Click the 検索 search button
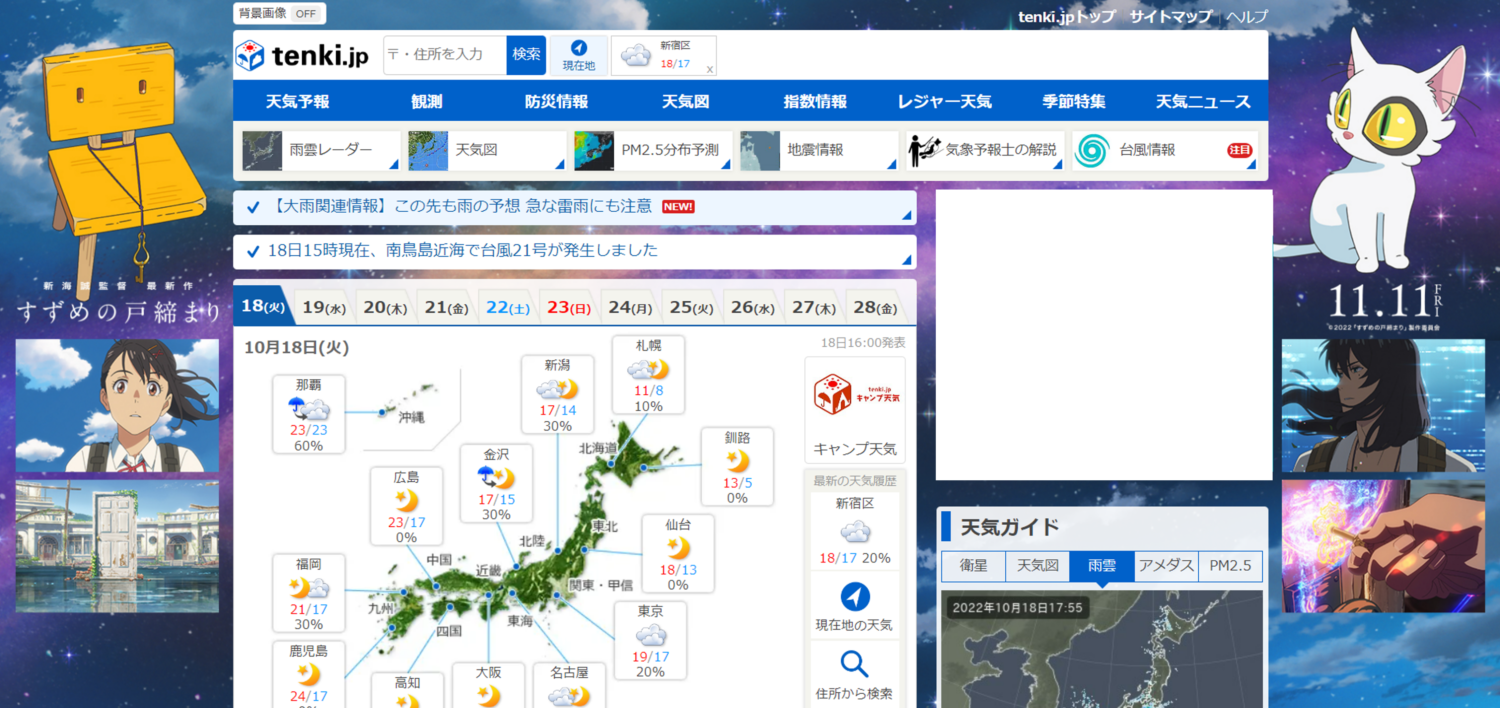This screenshot has width=1500, height=708. click(x=527, y=55)
